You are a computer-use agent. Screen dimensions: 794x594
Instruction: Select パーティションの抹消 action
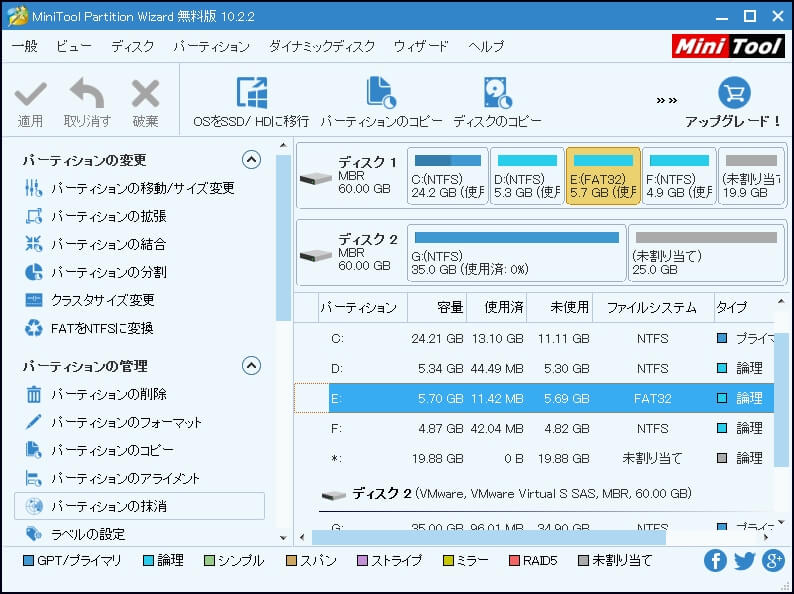tap(139, 506)
